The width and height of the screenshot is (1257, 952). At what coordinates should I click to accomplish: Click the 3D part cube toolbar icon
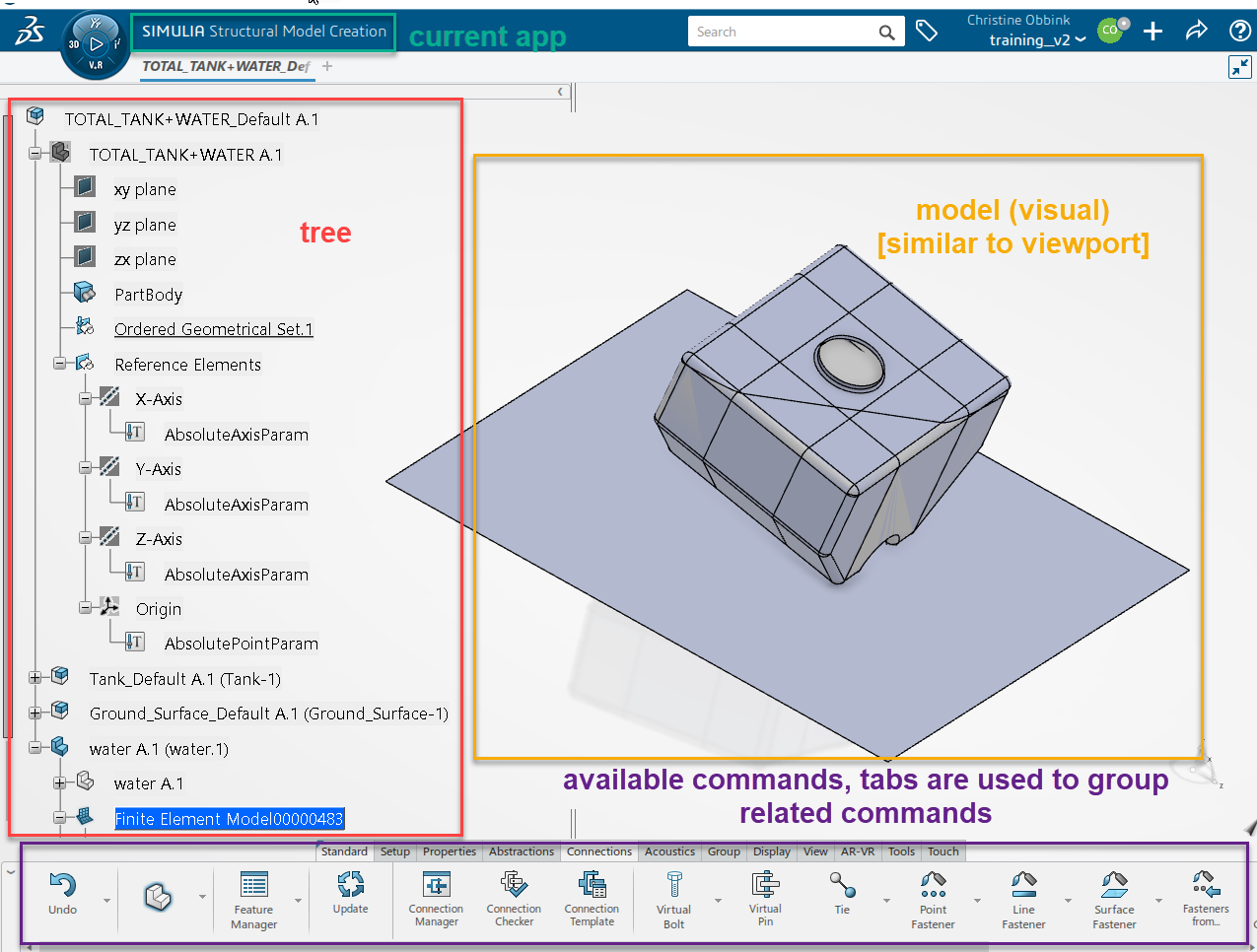[x=159, y=897]
